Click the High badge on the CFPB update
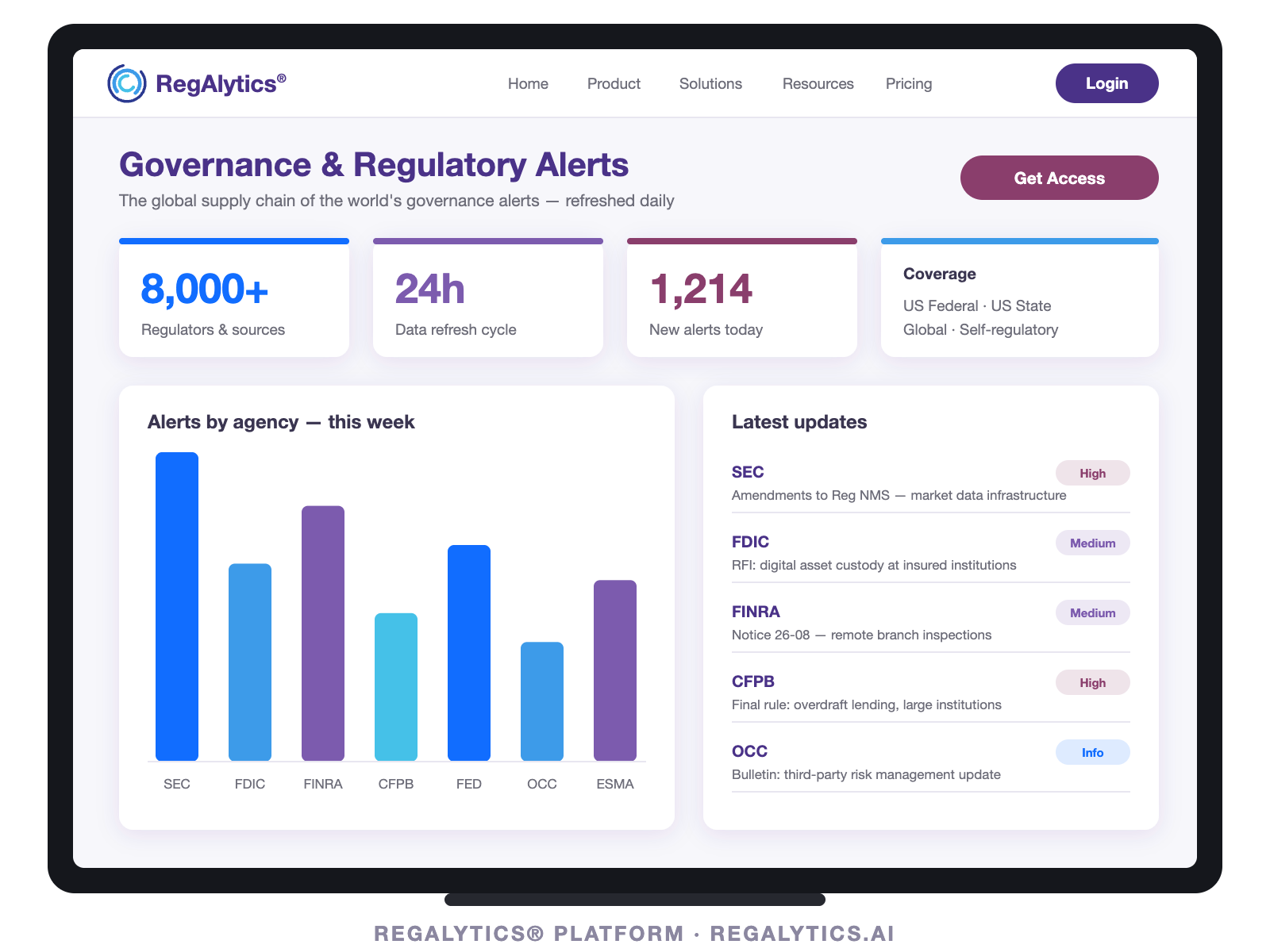 (1093, 682)
